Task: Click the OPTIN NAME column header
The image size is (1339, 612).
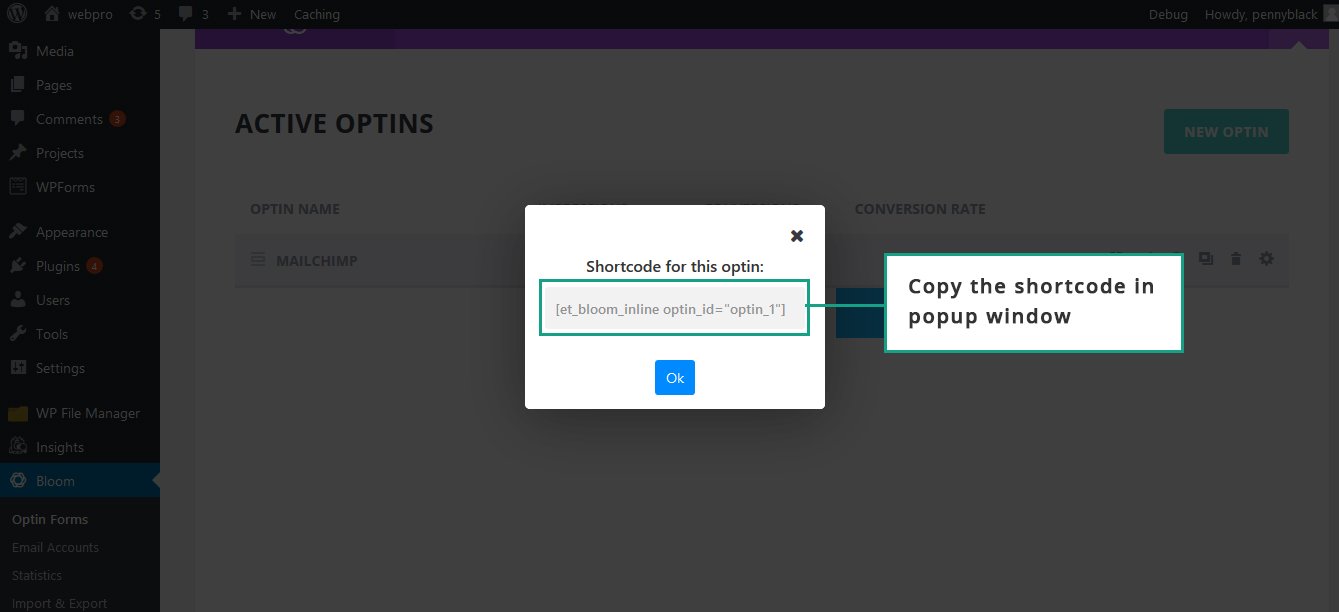Action: (295, 209)
